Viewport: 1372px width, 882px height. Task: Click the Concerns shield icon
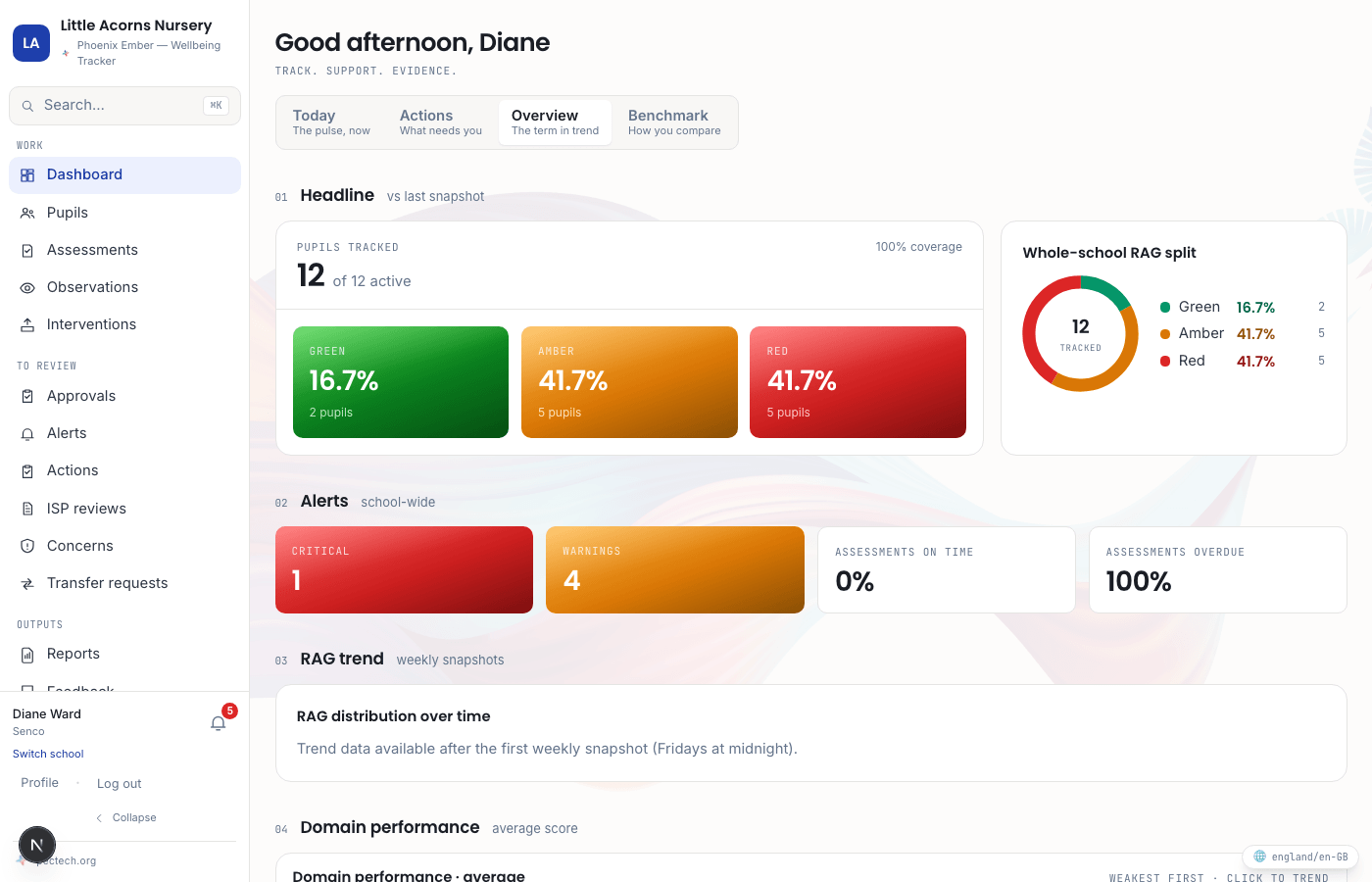(x=27, y=546)
